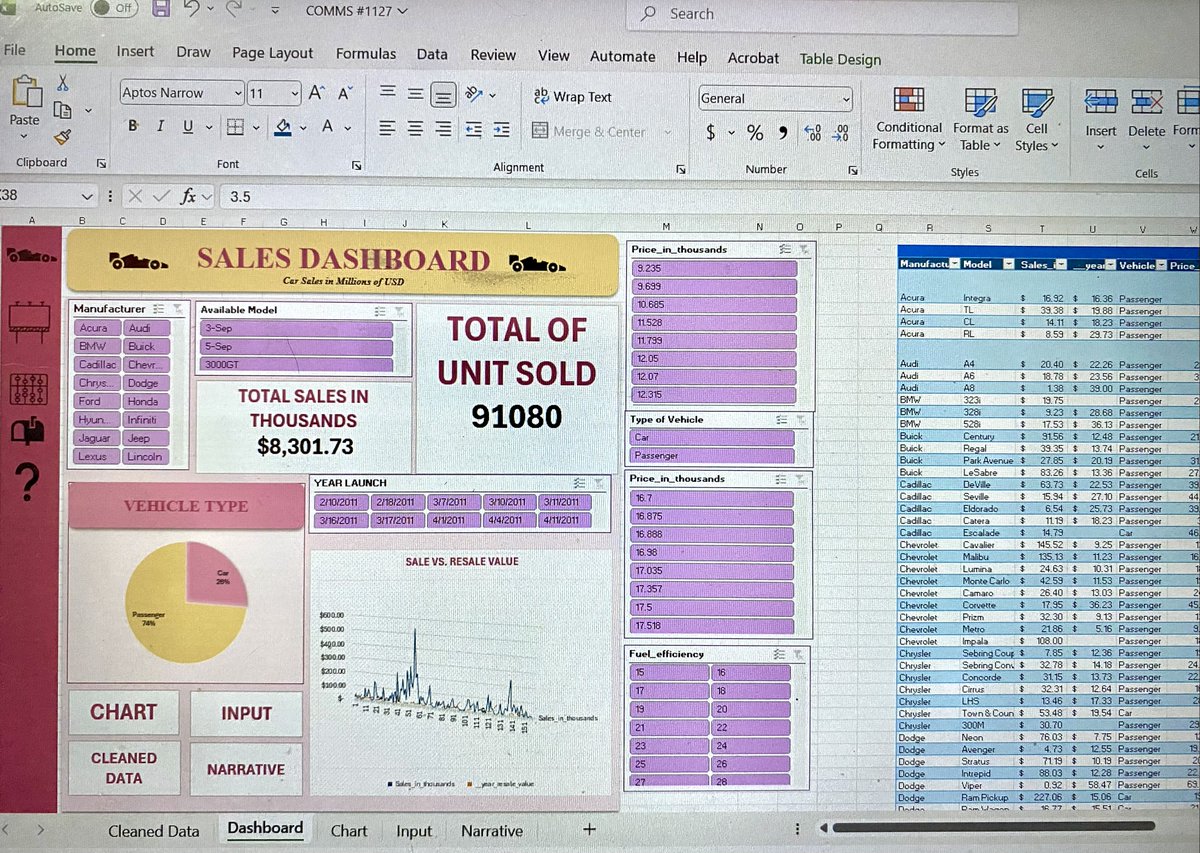This screenshot has width=1200, height=853.
Task: Toggle Underline formatting
Action: click(x=187, y=127)
